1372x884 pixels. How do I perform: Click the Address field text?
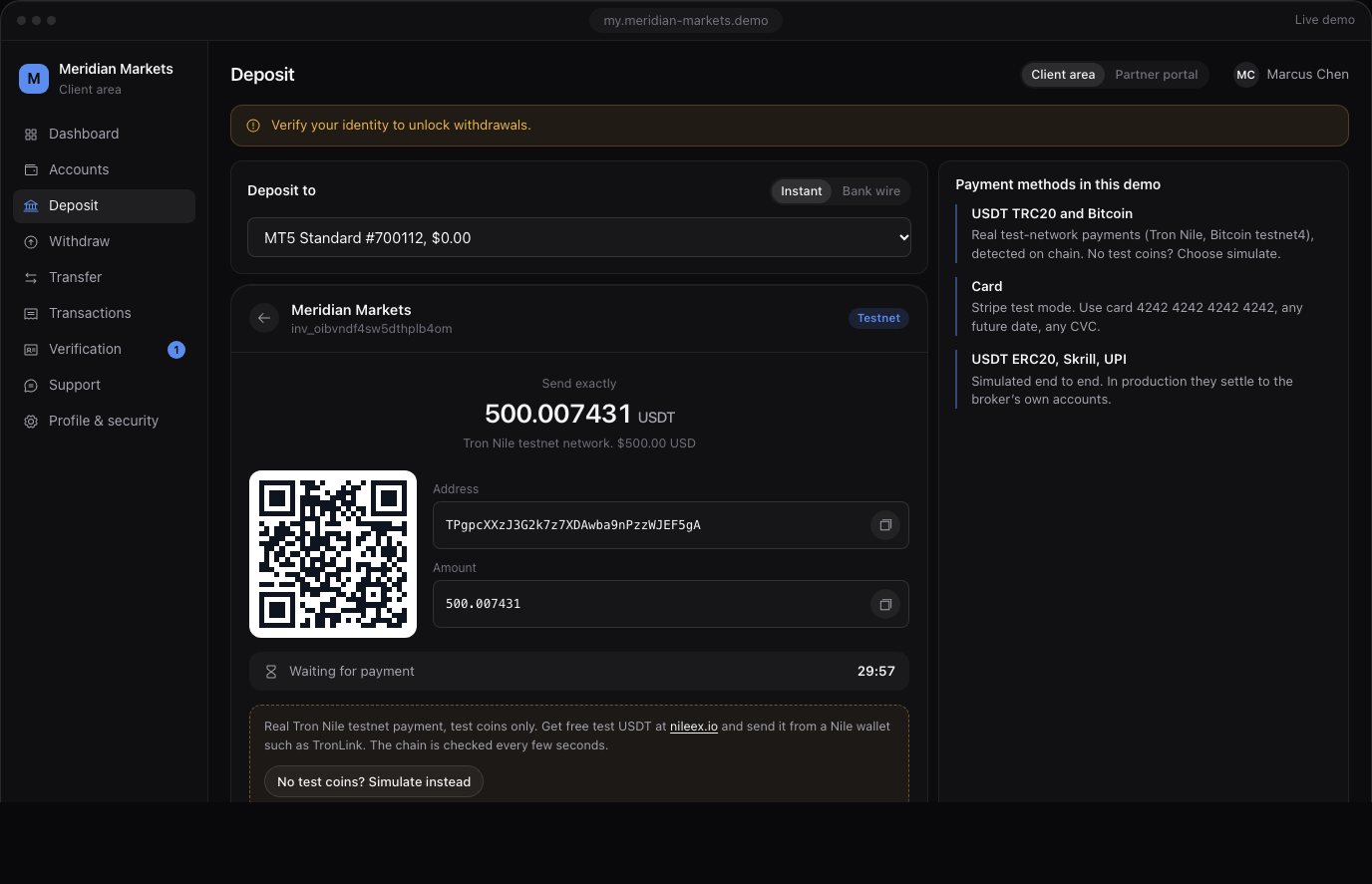click(573, 525)
